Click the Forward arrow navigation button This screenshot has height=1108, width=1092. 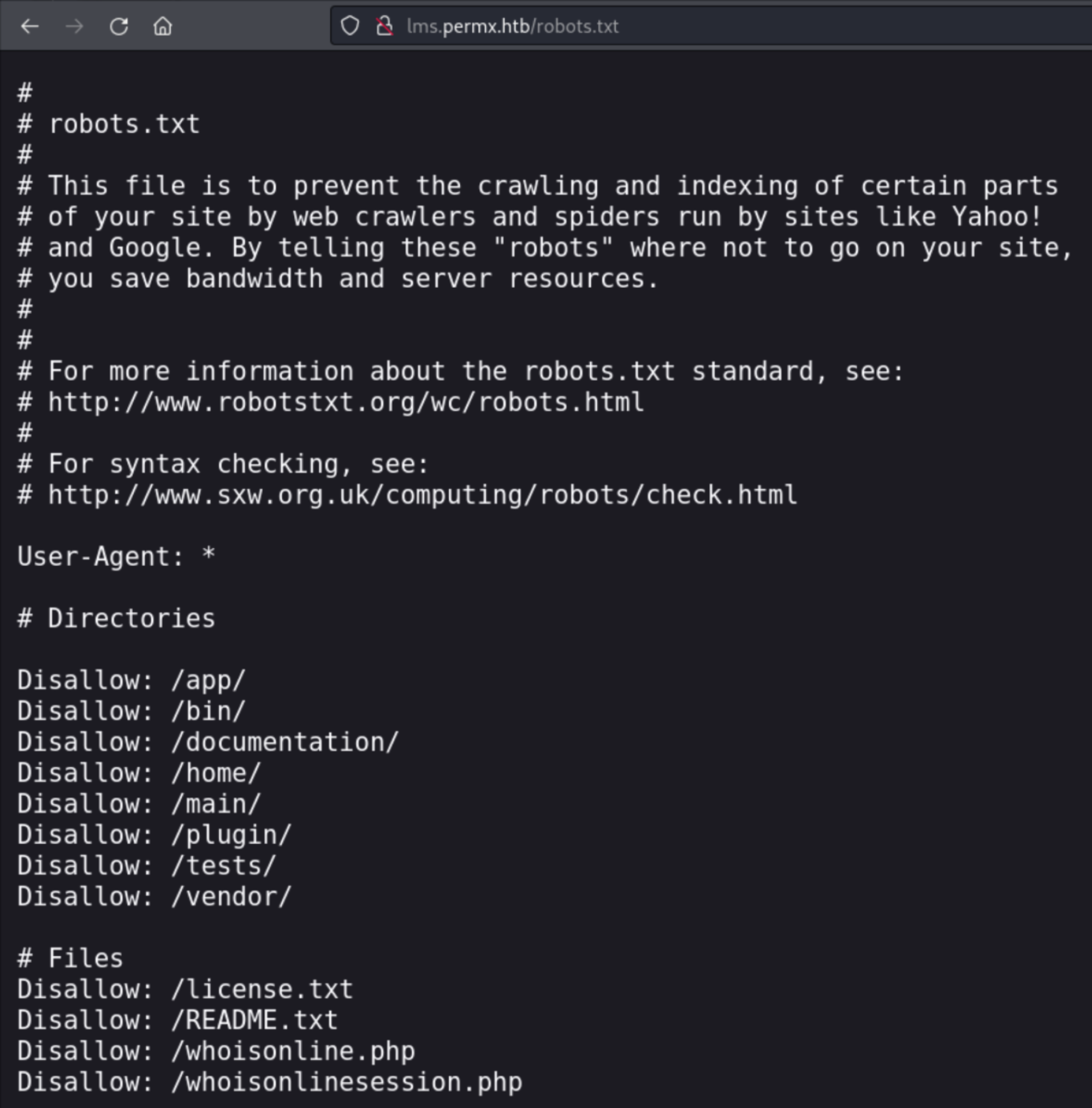pos(75,26)
